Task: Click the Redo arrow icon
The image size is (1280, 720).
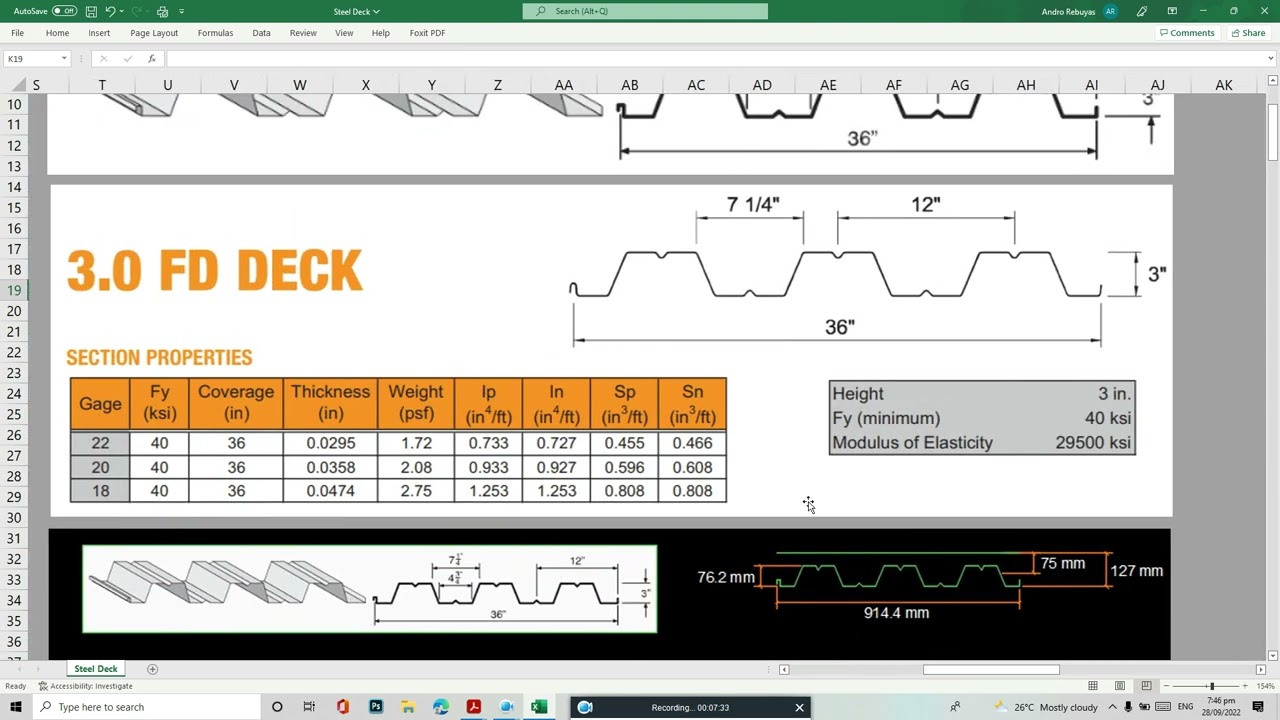Action: pyautogui.click(x=137, y=11)
